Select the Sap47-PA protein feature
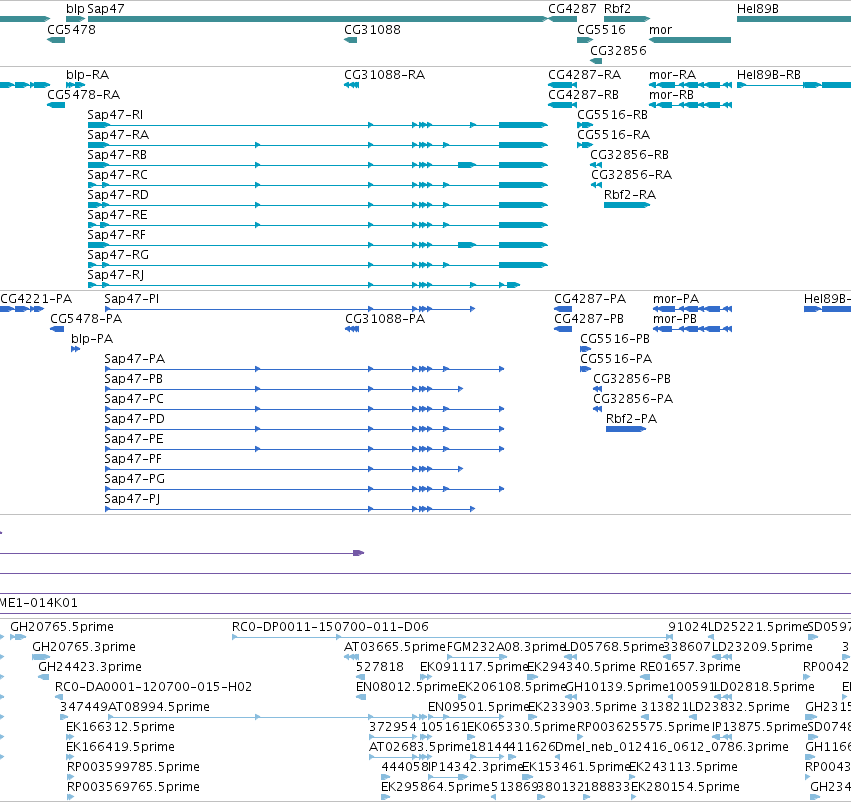Screen dimensions: 851x802 (x=304, y=369)
